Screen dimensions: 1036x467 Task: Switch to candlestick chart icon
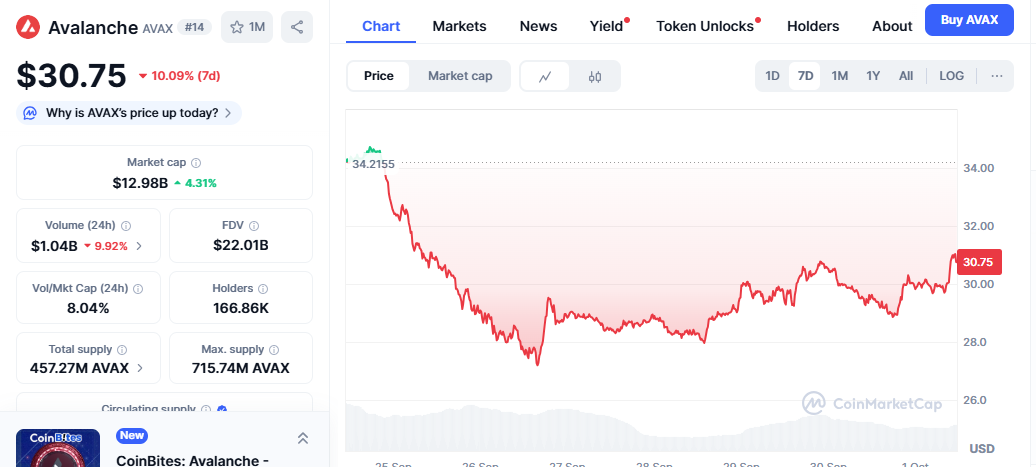coord(595,76)
